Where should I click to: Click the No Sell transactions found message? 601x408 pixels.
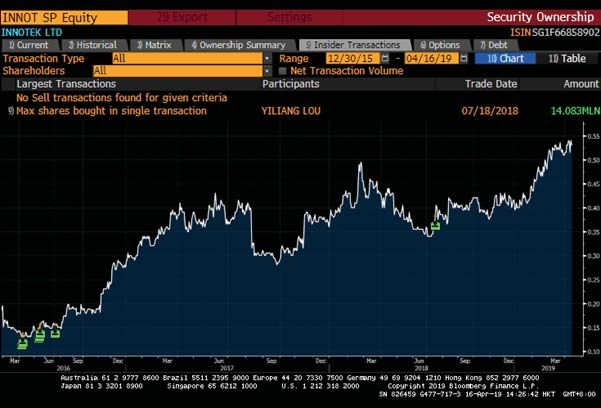pyautogui.click(x=122, y=98)
